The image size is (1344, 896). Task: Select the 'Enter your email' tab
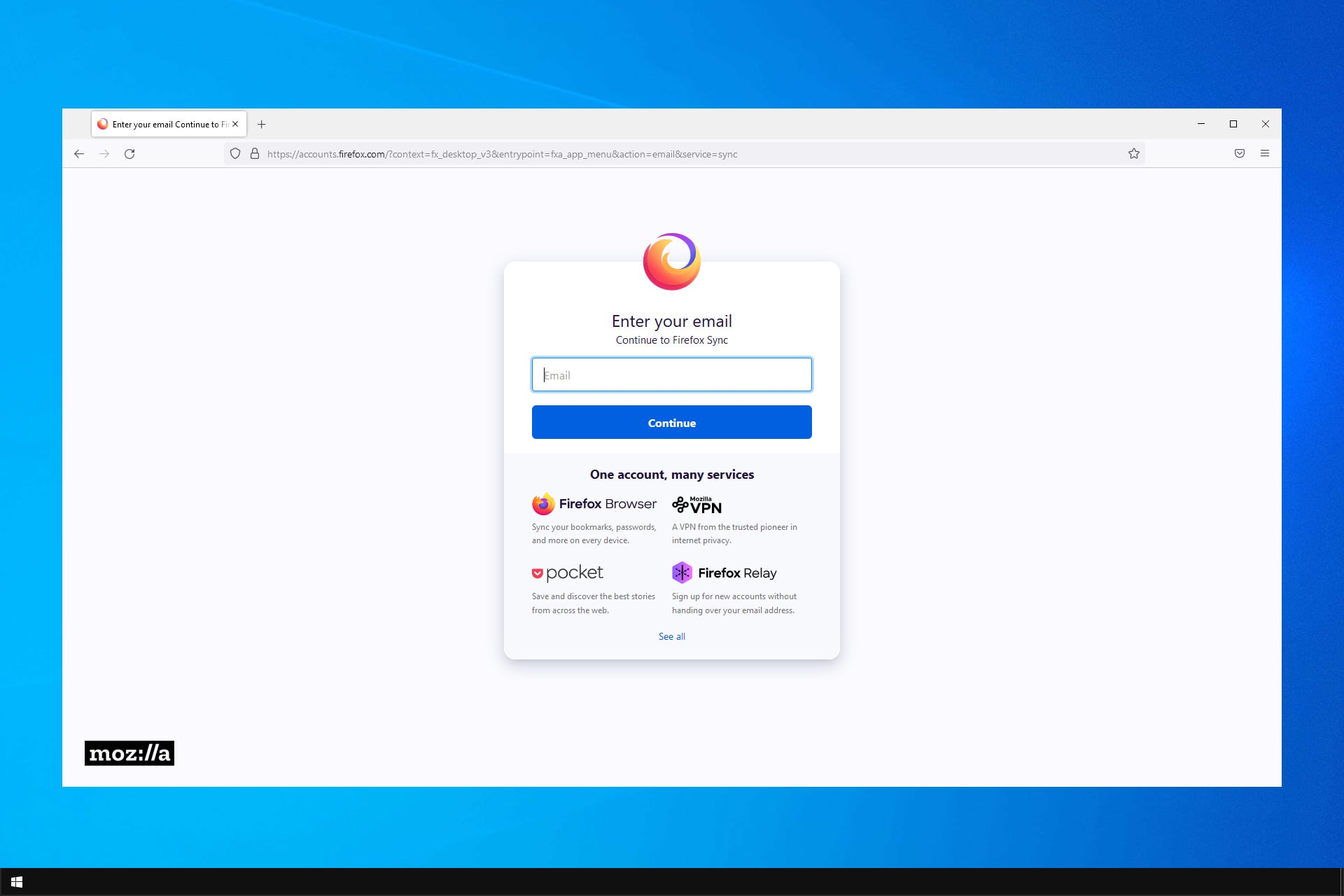pyautogui.click(x=164, y=125)
